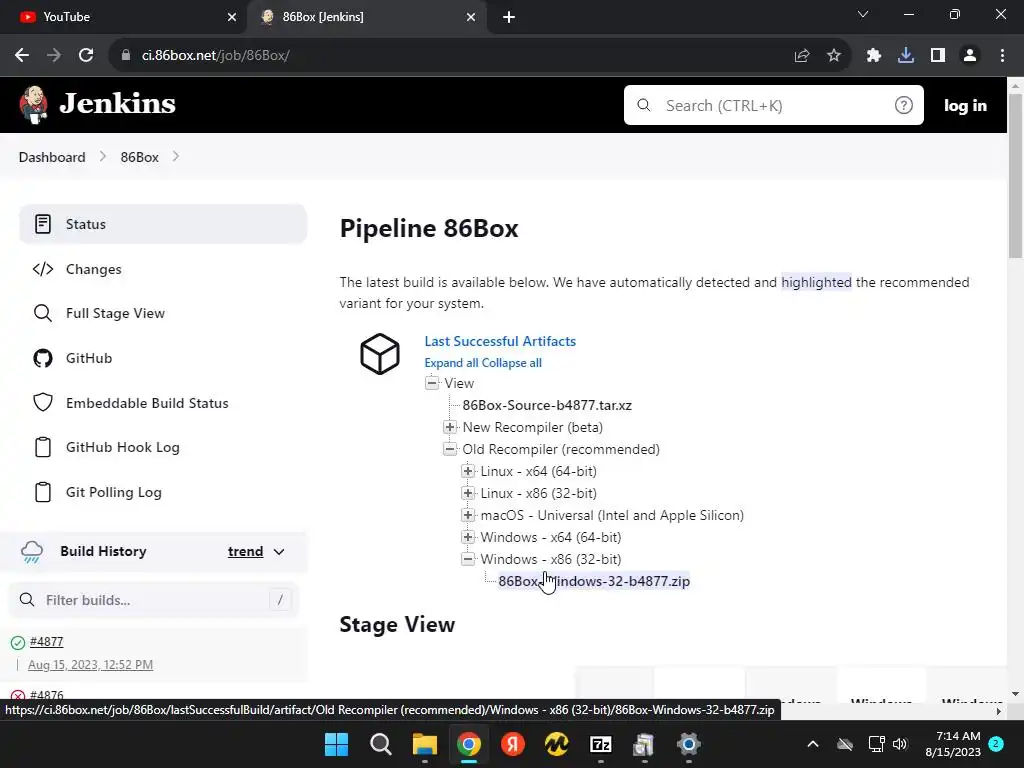This screenshot has width=1024, height=768.
Task: Expand Linux - x64 (64-bit) node
Action: (x=468, y=471)
